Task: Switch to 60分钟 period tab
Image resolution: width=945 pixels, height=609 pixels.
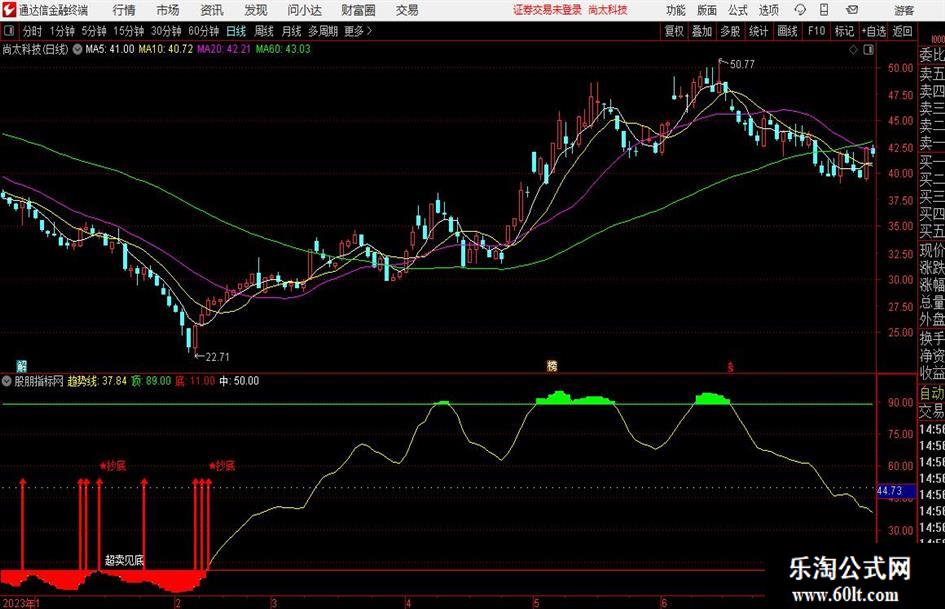Action: (x=203, y=31)
